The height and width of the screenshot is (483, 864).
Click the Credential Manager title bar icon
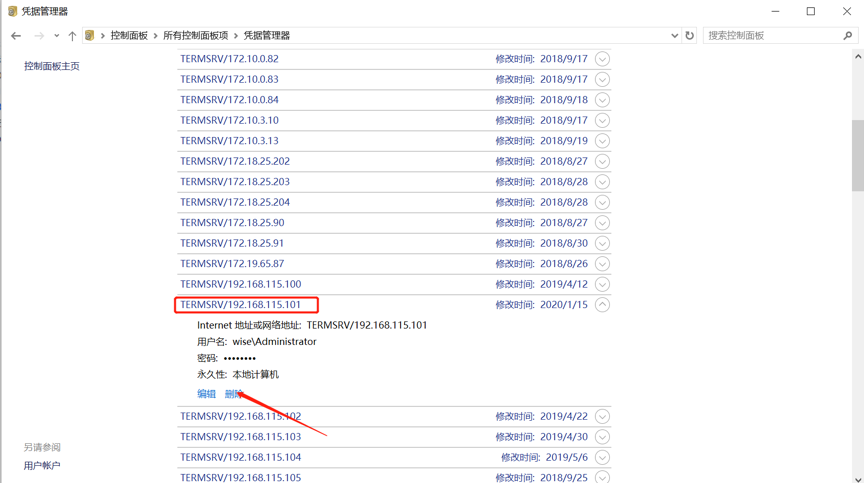(12, 11)
